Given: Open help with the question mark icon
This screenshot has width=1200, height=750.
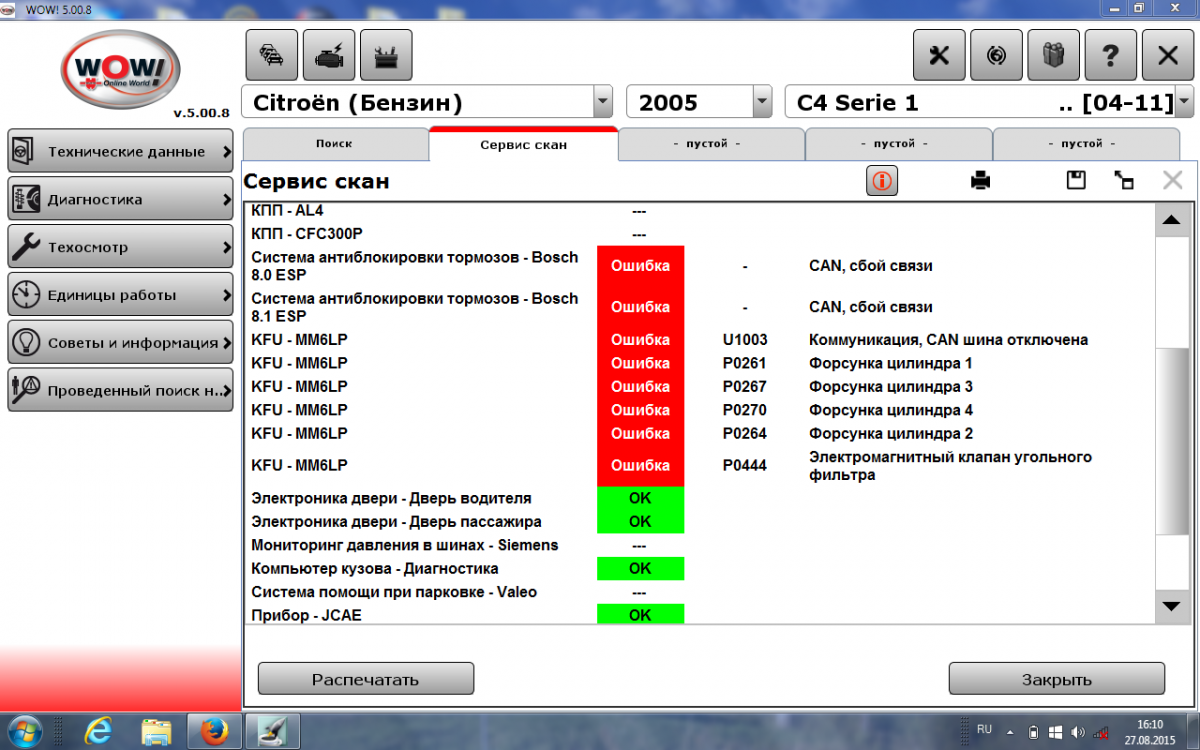Looking at the screenshot, I should [1110, 55].
